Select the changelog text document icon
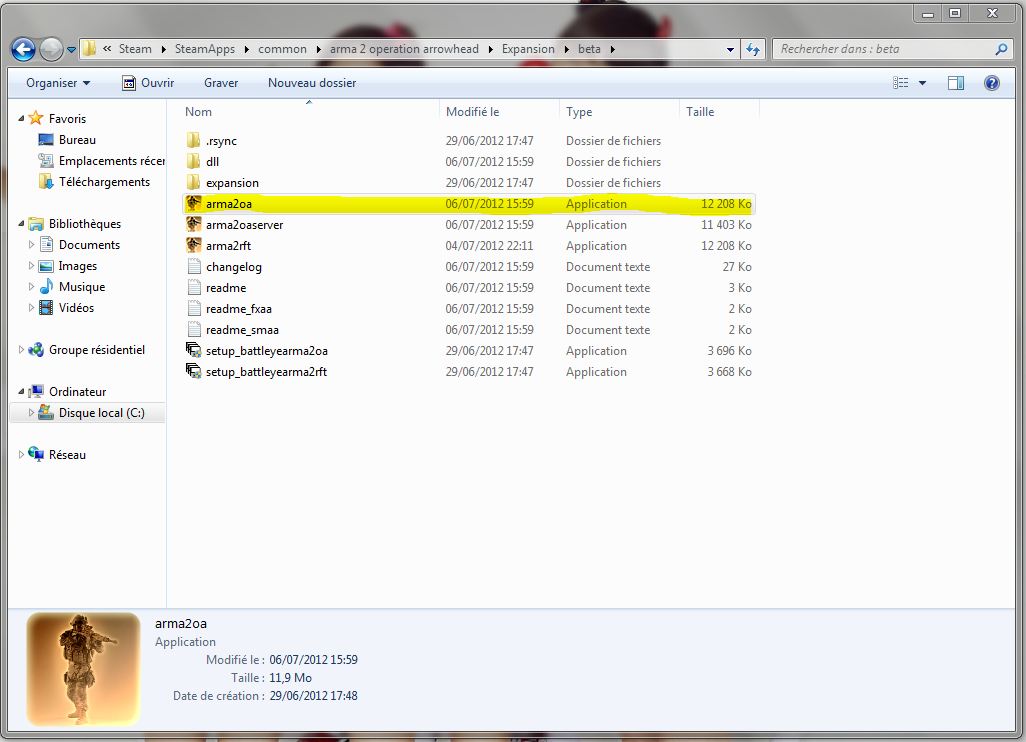 point(194,266)
